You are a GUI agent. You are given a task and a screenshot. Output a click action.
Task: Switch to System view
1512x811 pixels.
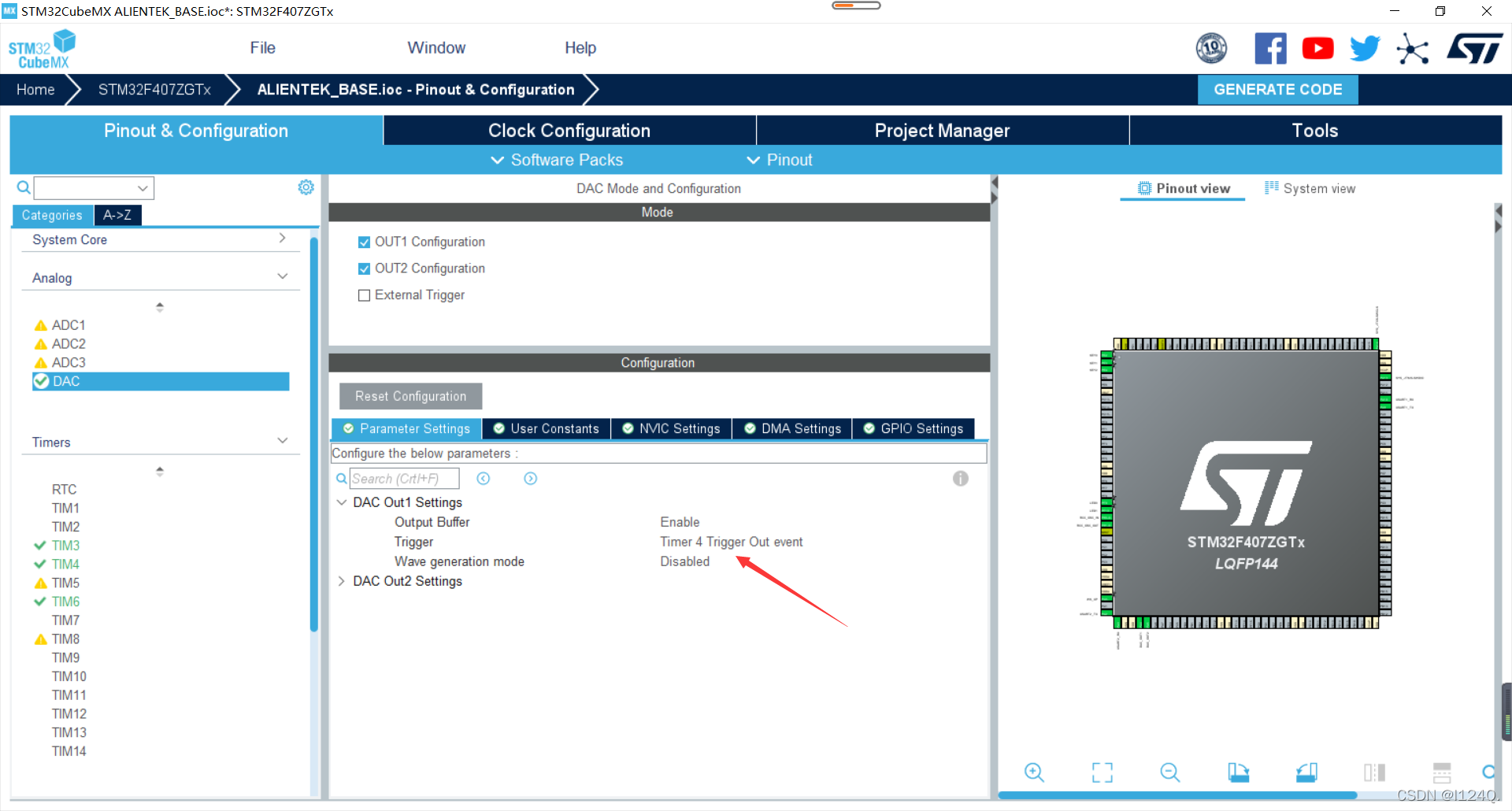[1310, 188]
